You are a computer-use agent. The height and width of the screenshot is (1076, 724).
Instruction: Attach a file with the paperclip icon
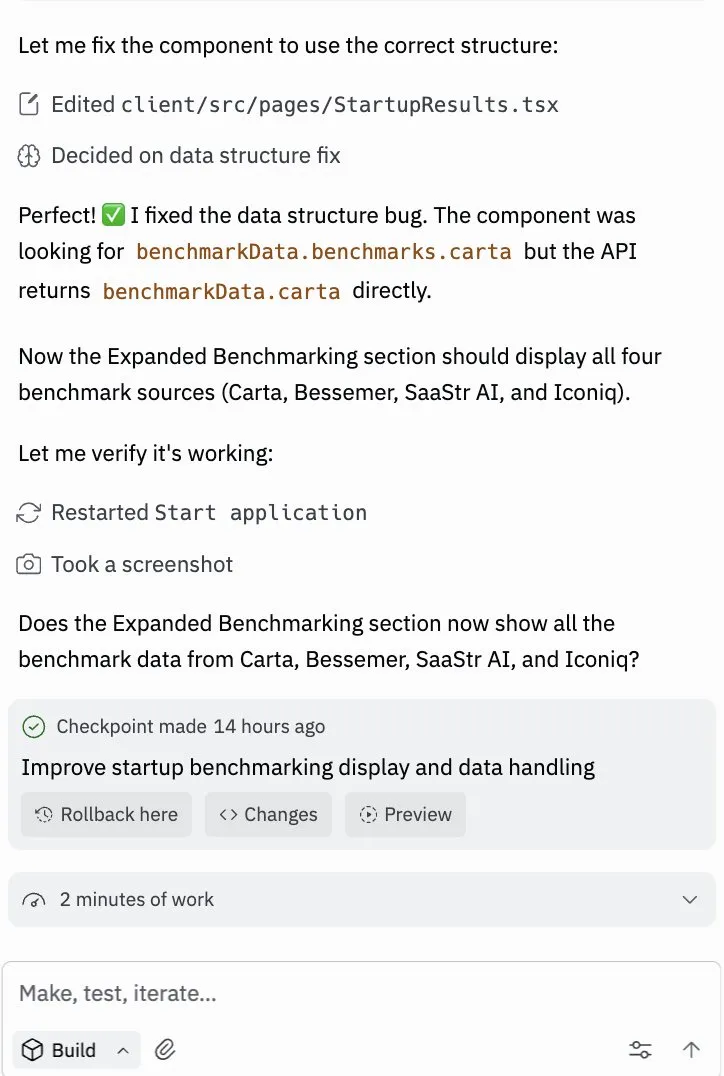point(165,1049)
